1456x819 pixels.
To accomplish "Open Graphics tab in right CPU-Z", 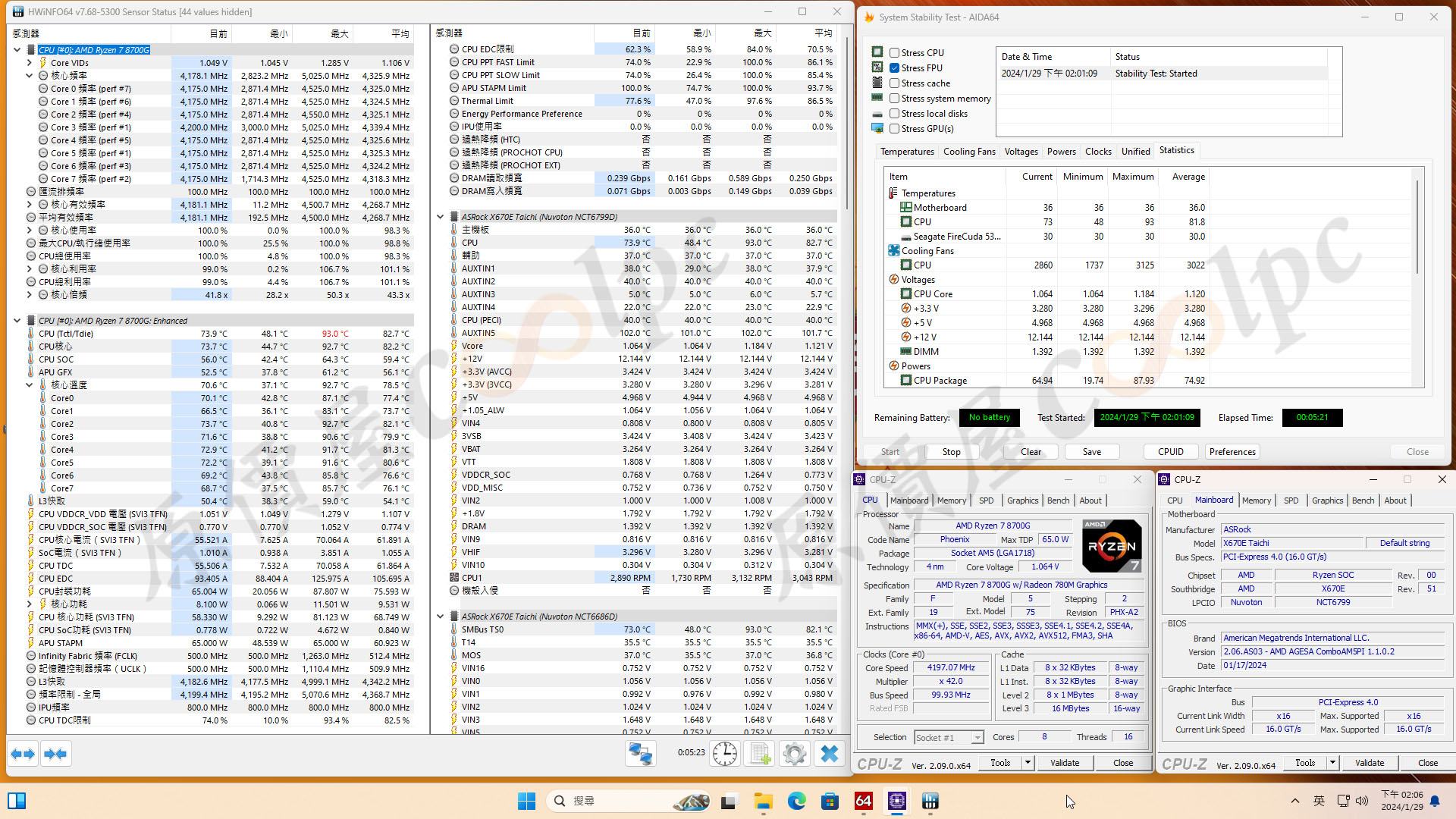I will pos(1327,500).
